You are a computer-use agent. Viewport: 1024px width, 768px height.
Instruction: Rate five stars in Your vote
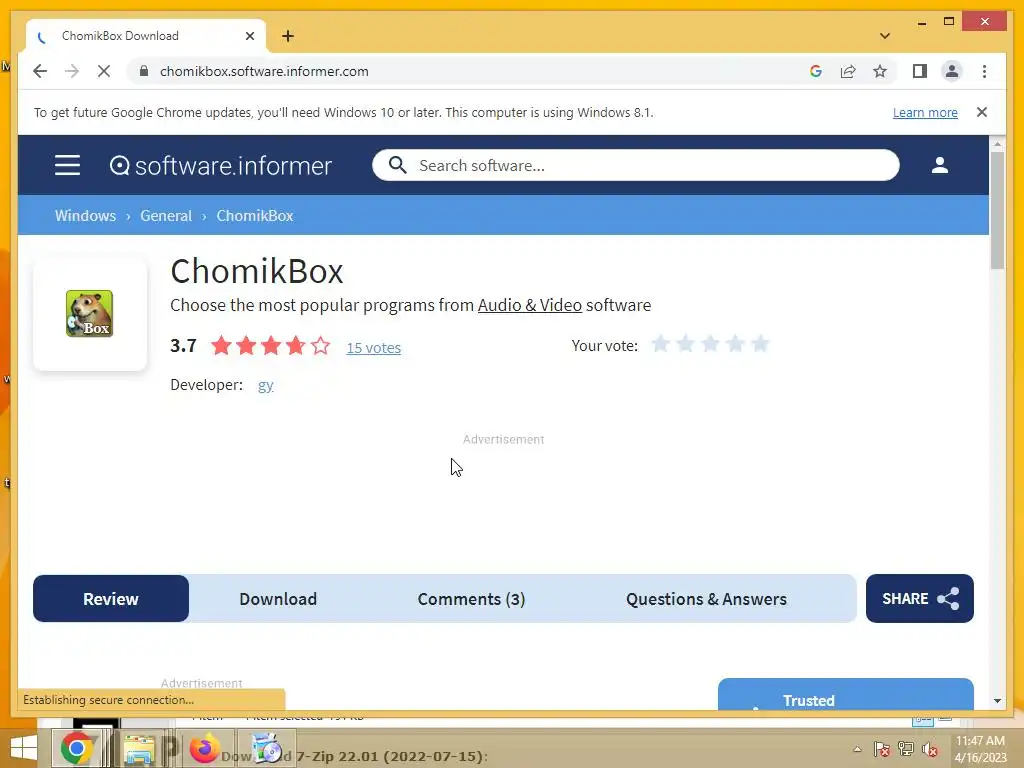(x=760, y=344)
